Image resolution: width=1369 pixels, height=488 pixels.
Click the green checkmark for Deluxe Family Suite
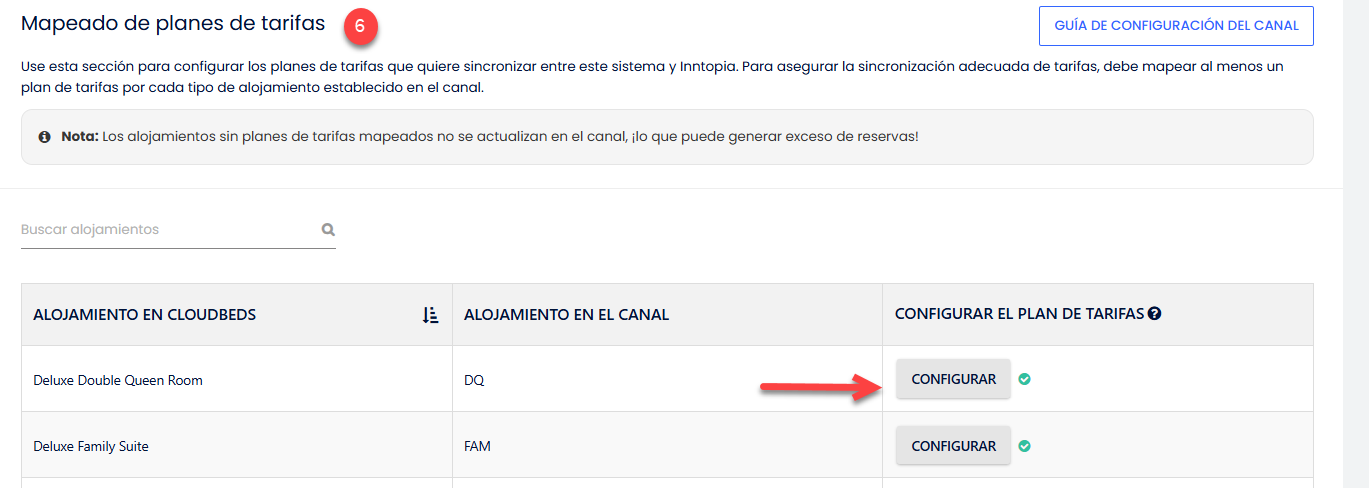pyautogui.click(x=1025, y=446)
